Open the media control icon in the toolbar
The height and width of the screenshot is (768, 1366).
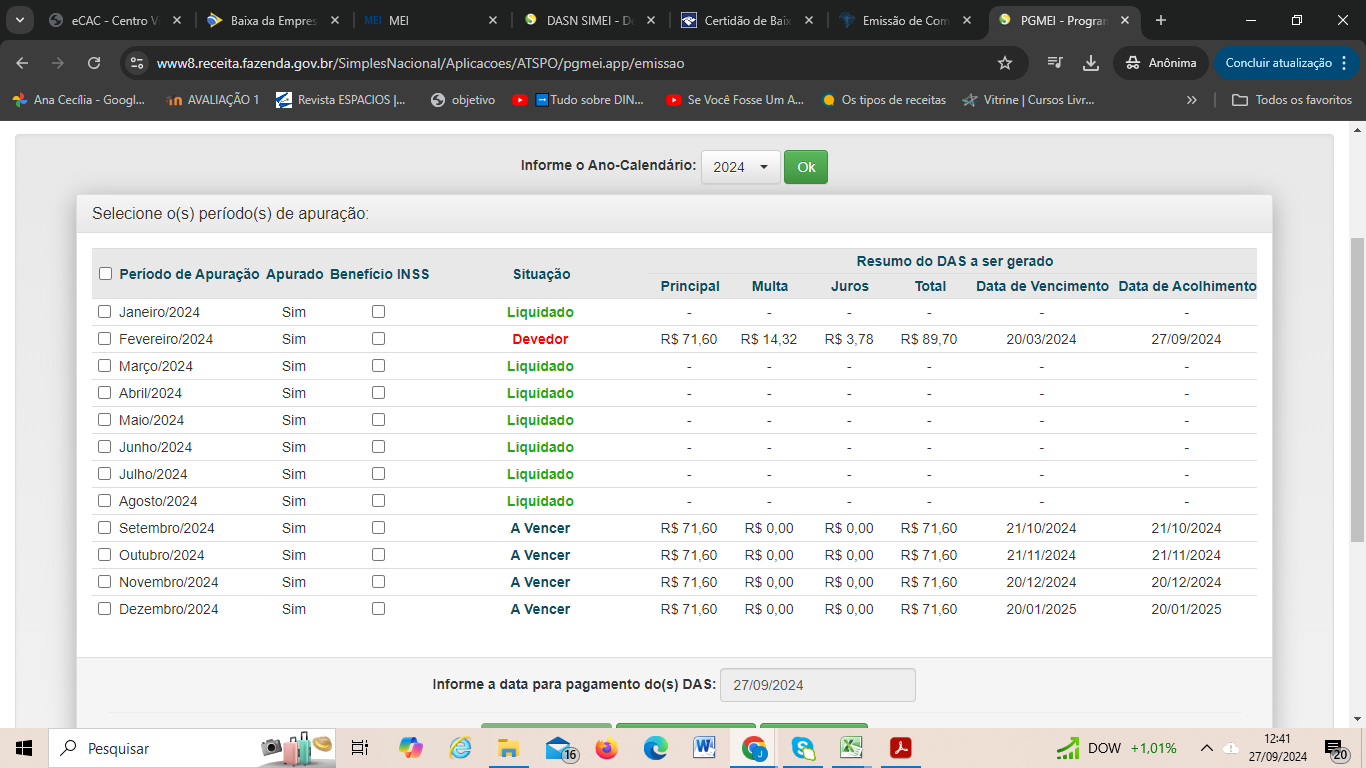click(x=1055, y=63)
